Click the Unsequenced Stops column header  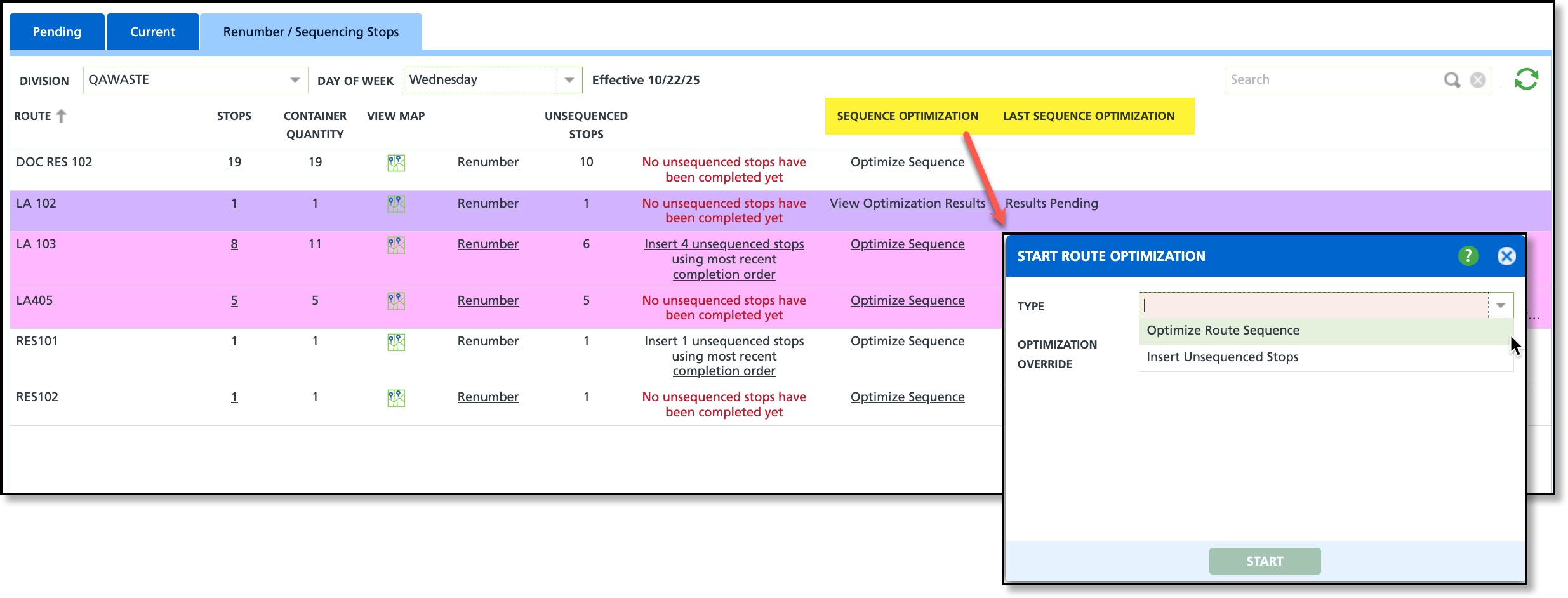[586, 125]
